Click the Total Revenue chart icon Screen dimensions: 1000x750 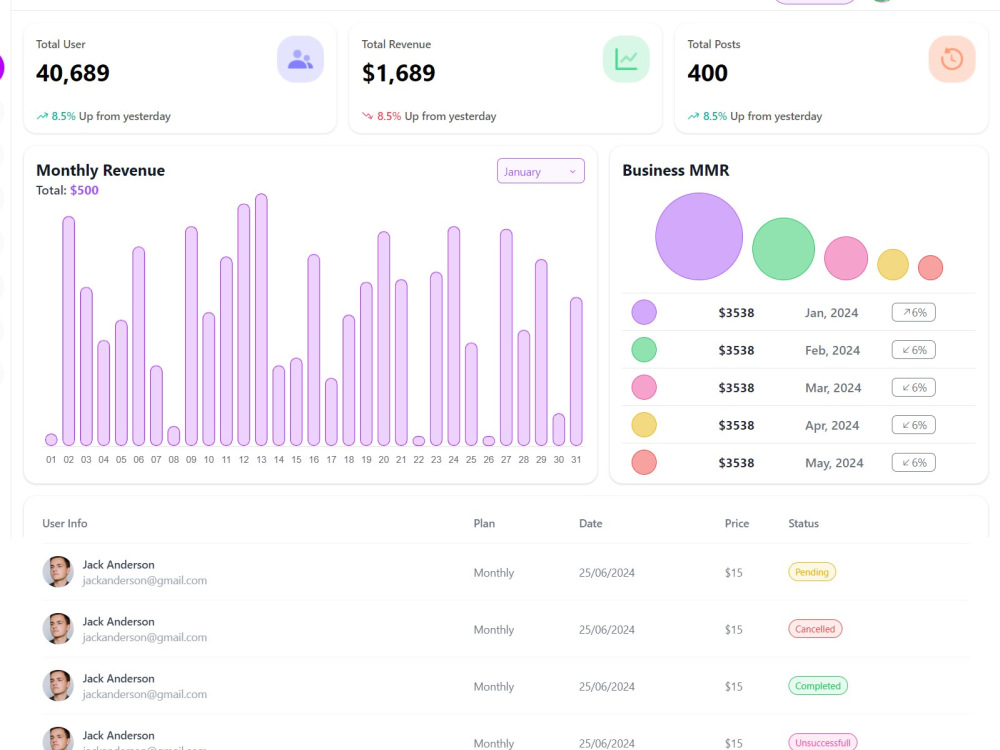626,59
